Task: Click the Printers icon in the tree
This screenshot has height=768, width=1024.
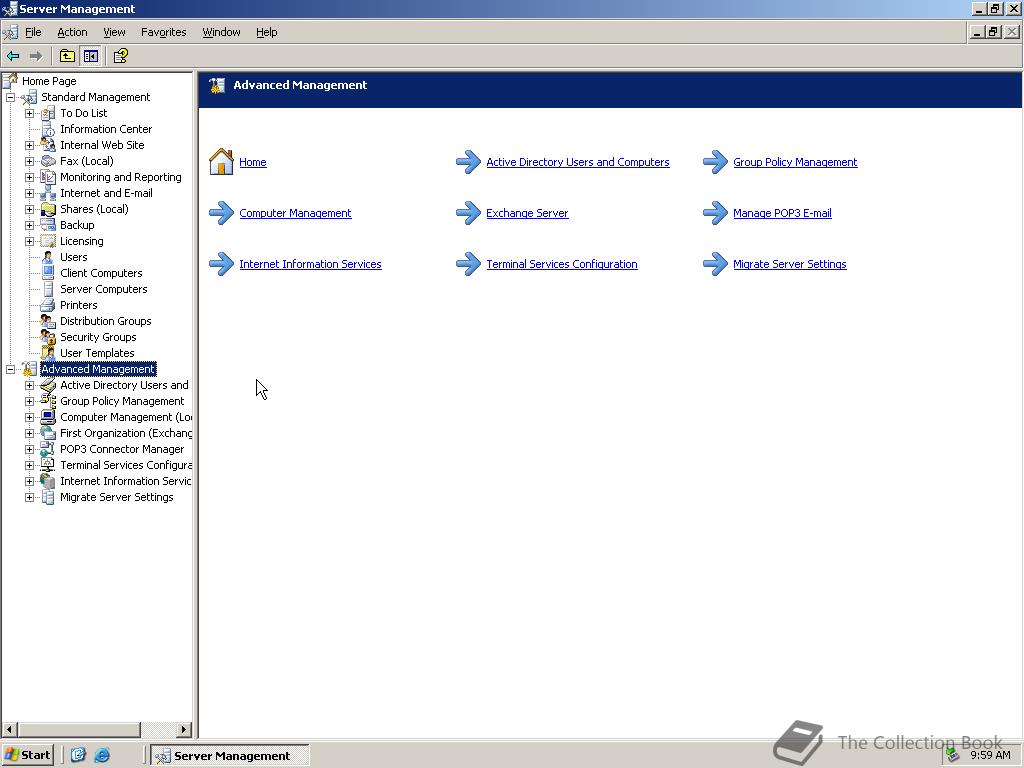Action: pyautogui.click(x=48, y=305)
